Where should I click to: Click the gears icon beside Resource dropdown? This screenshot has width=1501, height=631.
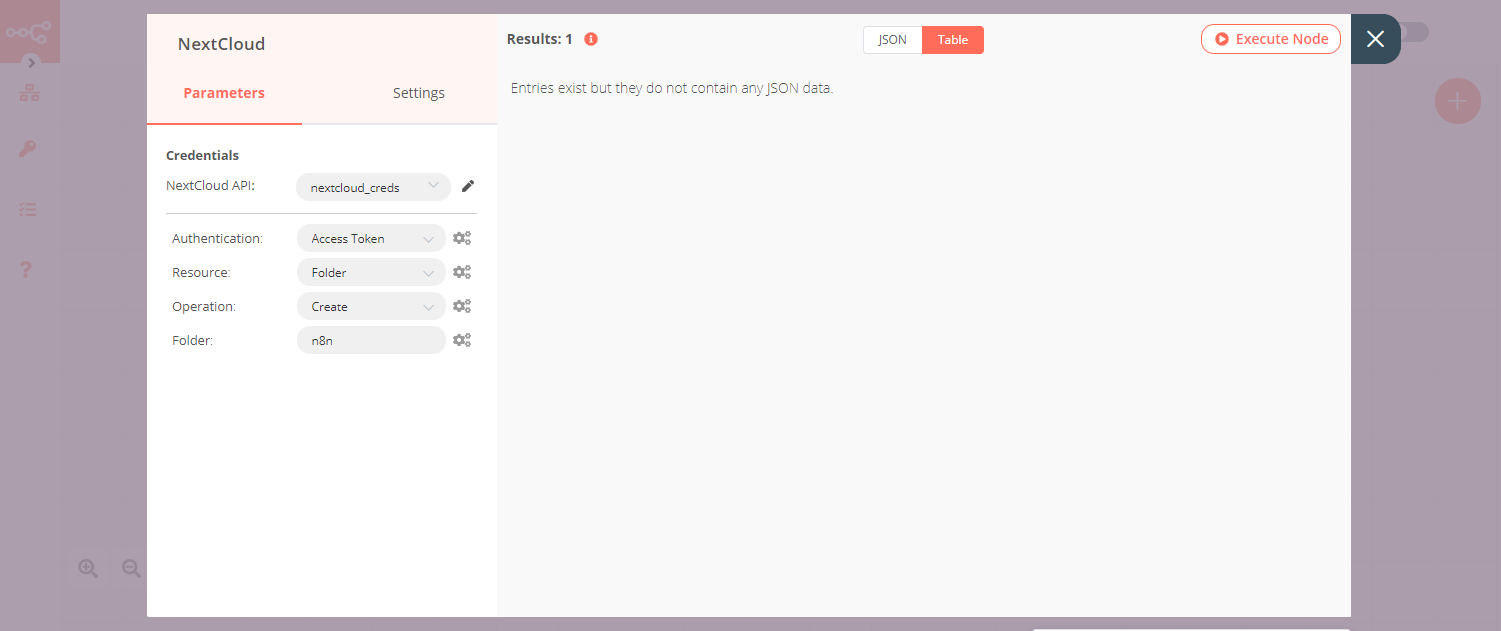coord(461,271)
